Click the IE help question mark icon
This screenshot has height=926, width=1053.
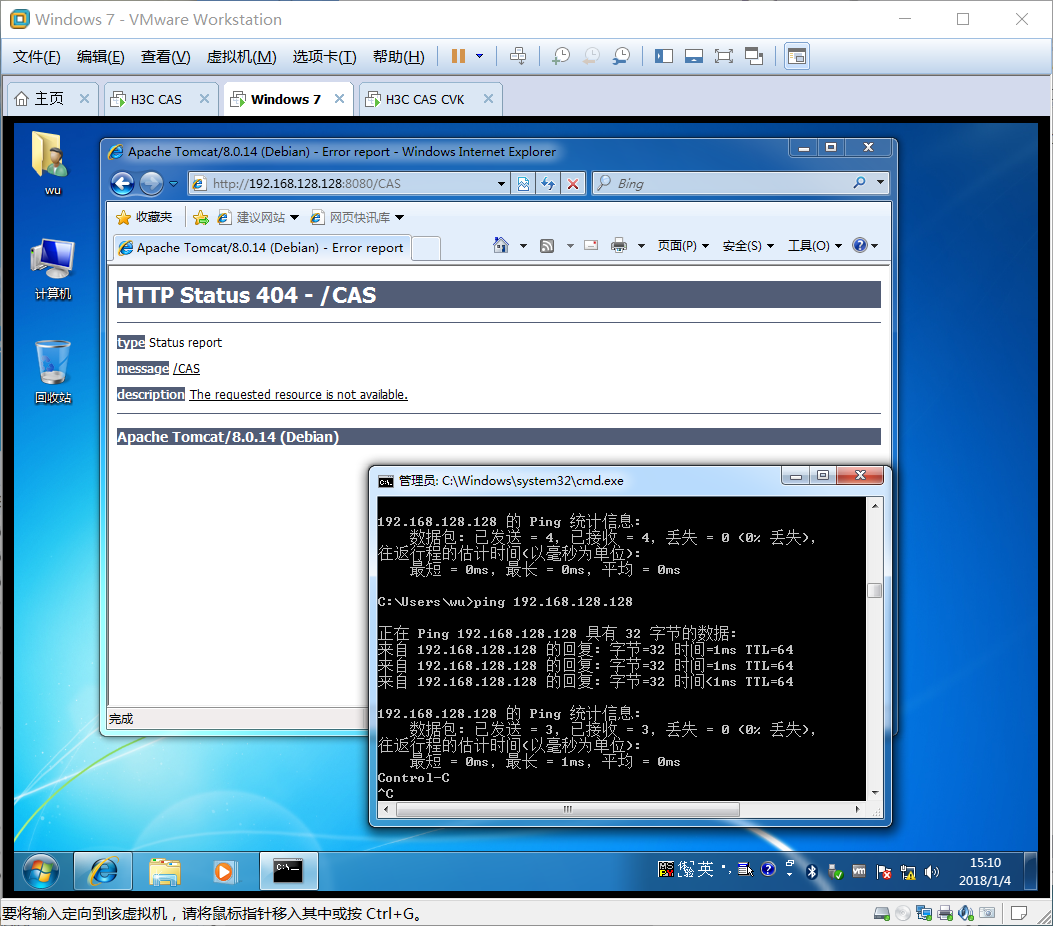pyautogui.click(x=860, y=246)
